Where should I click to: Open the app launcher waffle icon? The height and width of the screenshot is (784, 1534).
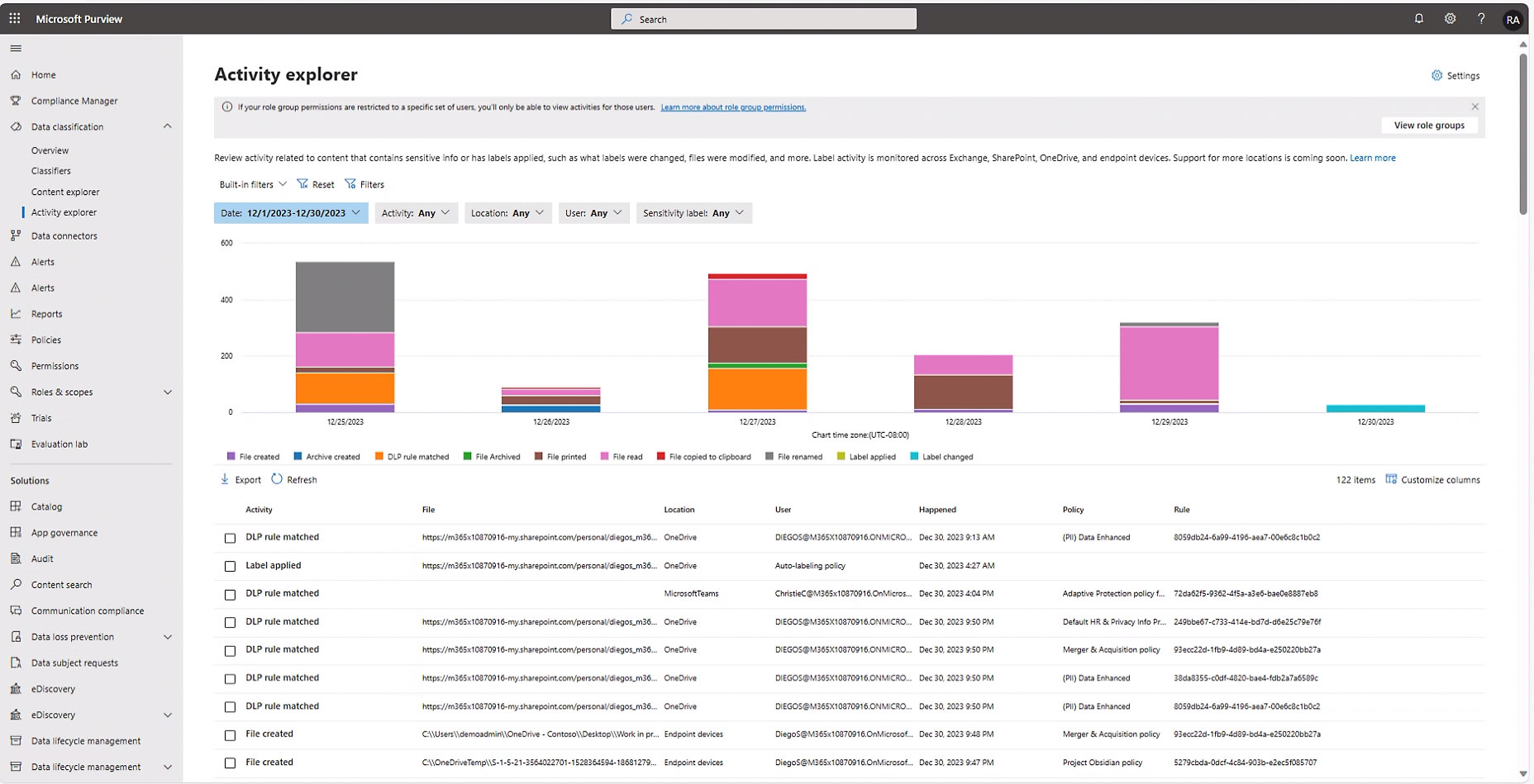coord(15,18)
